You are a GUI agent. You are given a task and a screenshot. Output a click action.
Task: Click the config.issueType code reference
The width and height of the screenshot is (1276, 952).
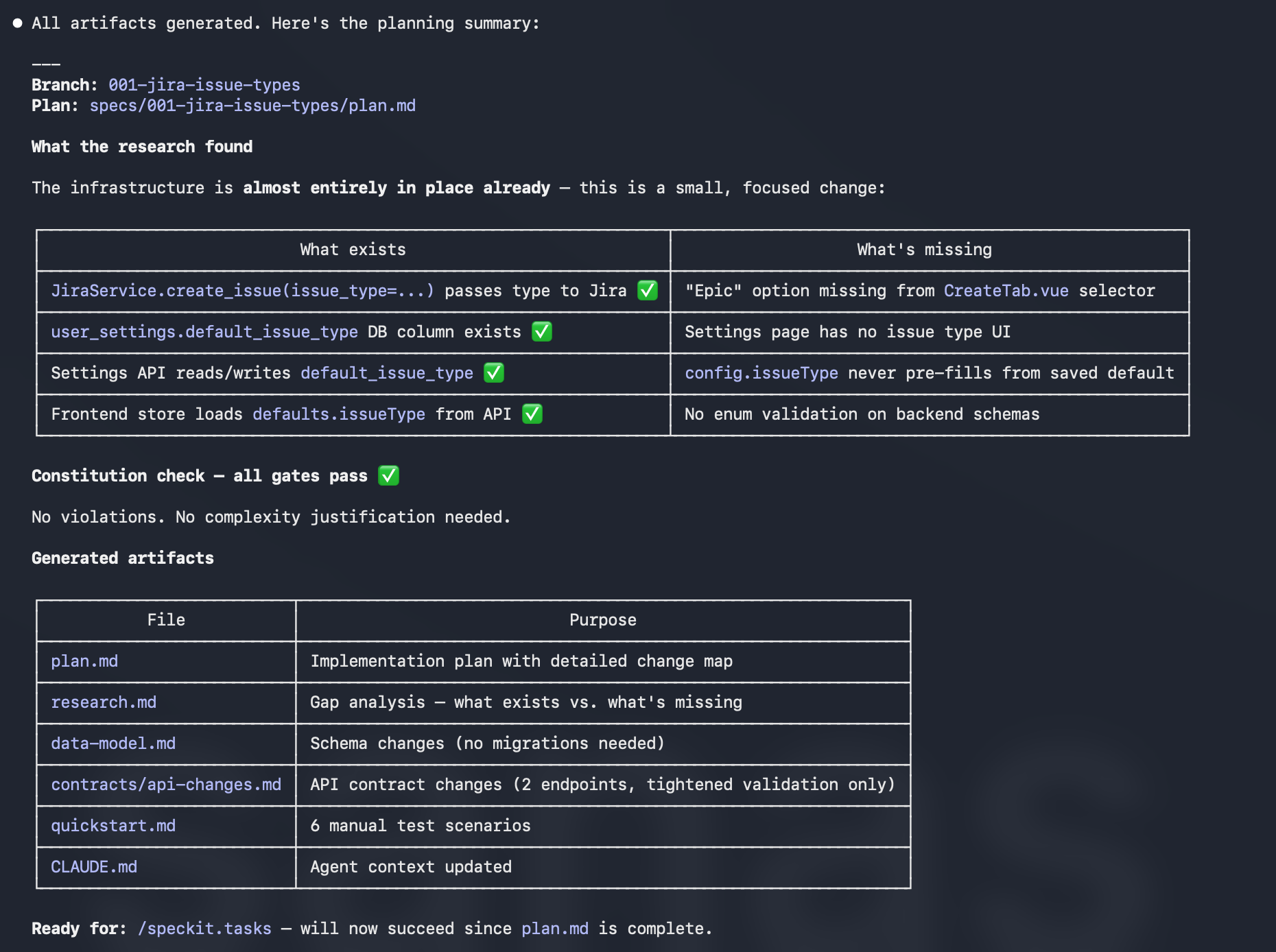pyautogui.click(x=761, y=373)
